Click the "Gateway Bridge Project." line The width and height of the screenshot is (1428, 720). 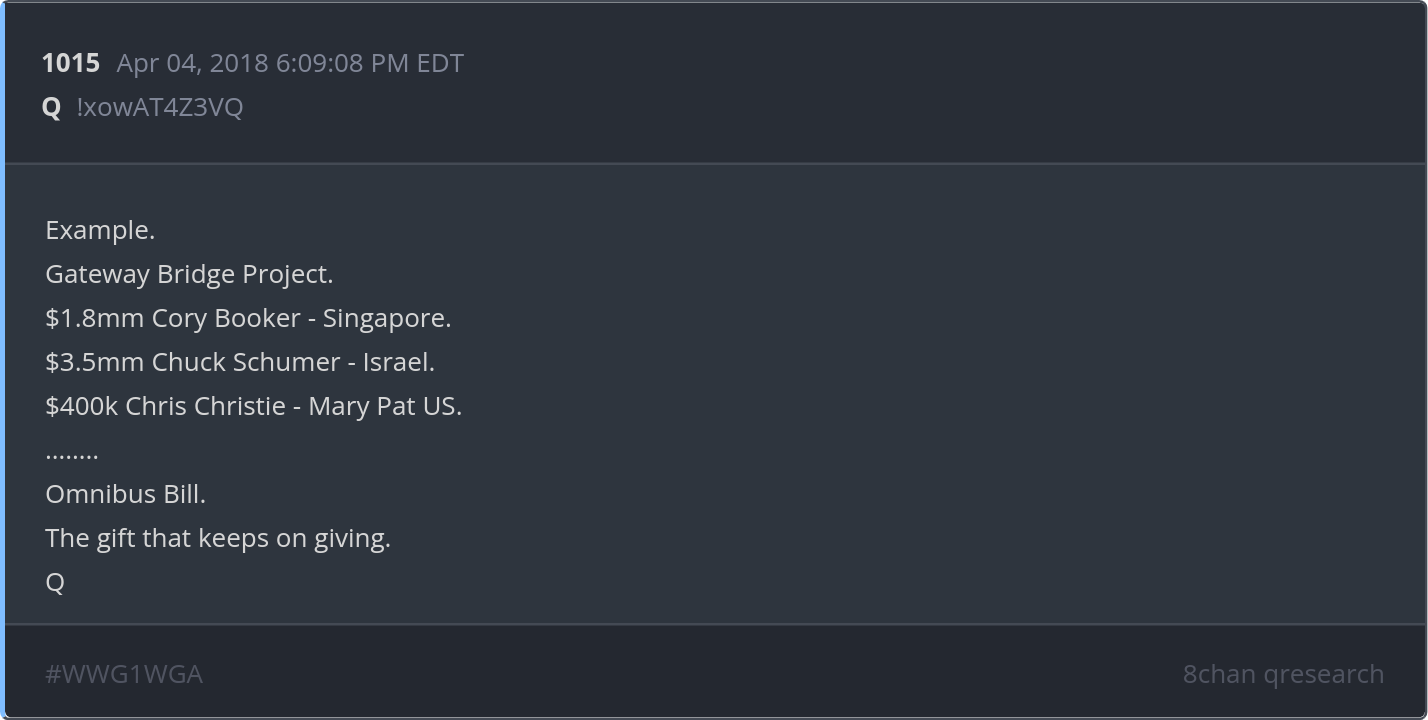(x=189, y=274)
